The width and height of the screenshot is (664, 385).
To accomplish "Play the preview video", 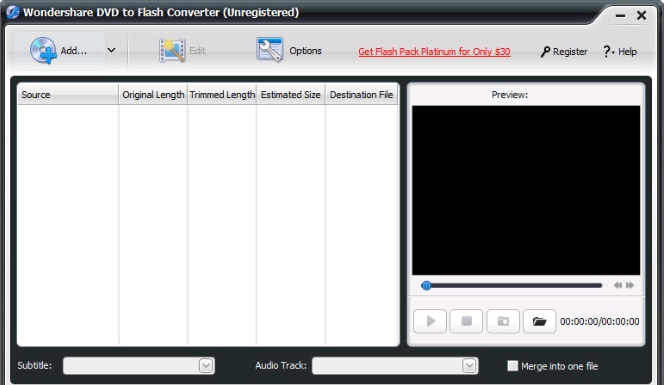I will (x=430, y=321).
